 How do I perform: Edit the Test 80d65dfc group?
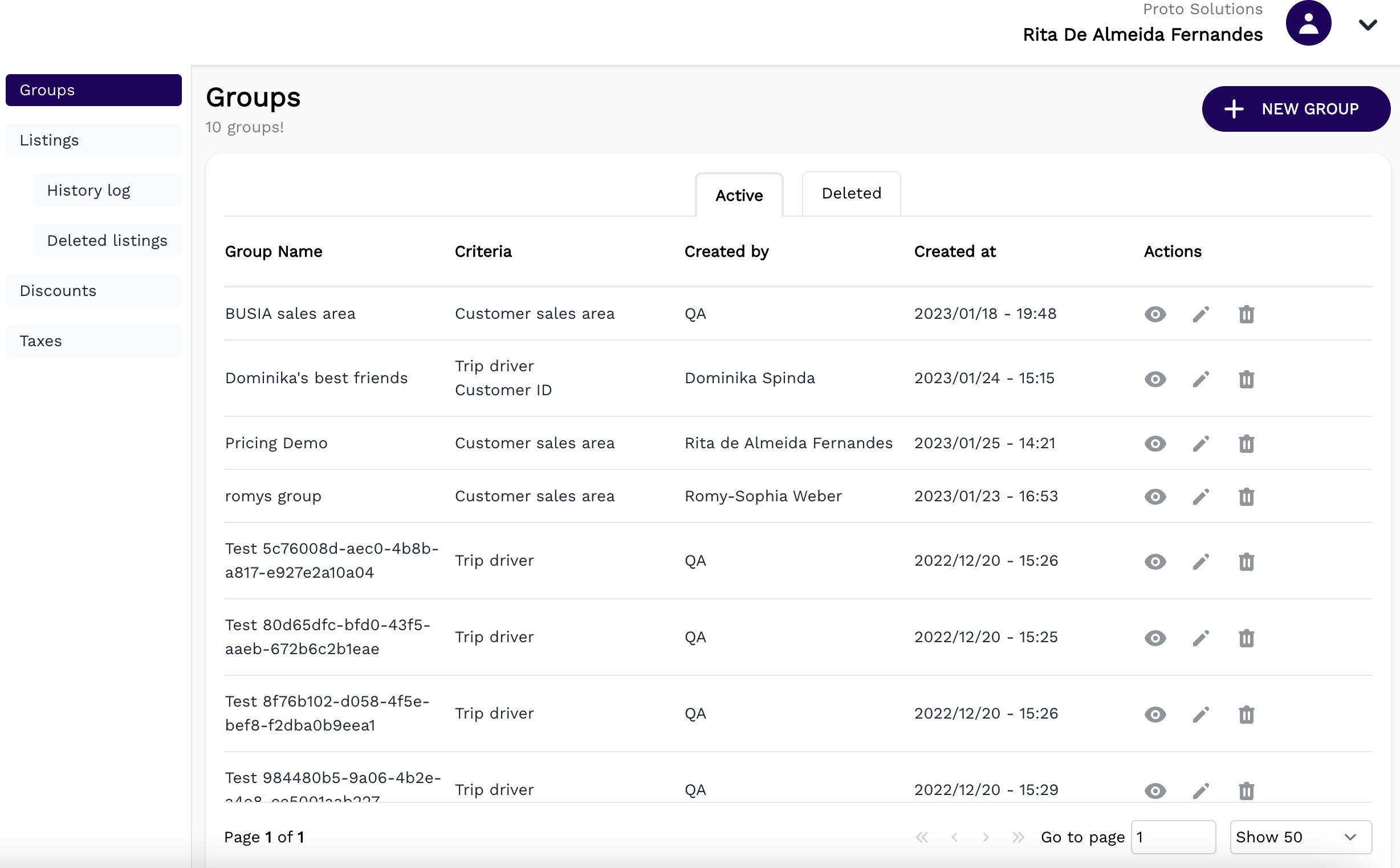click(x=1200, y=637)
